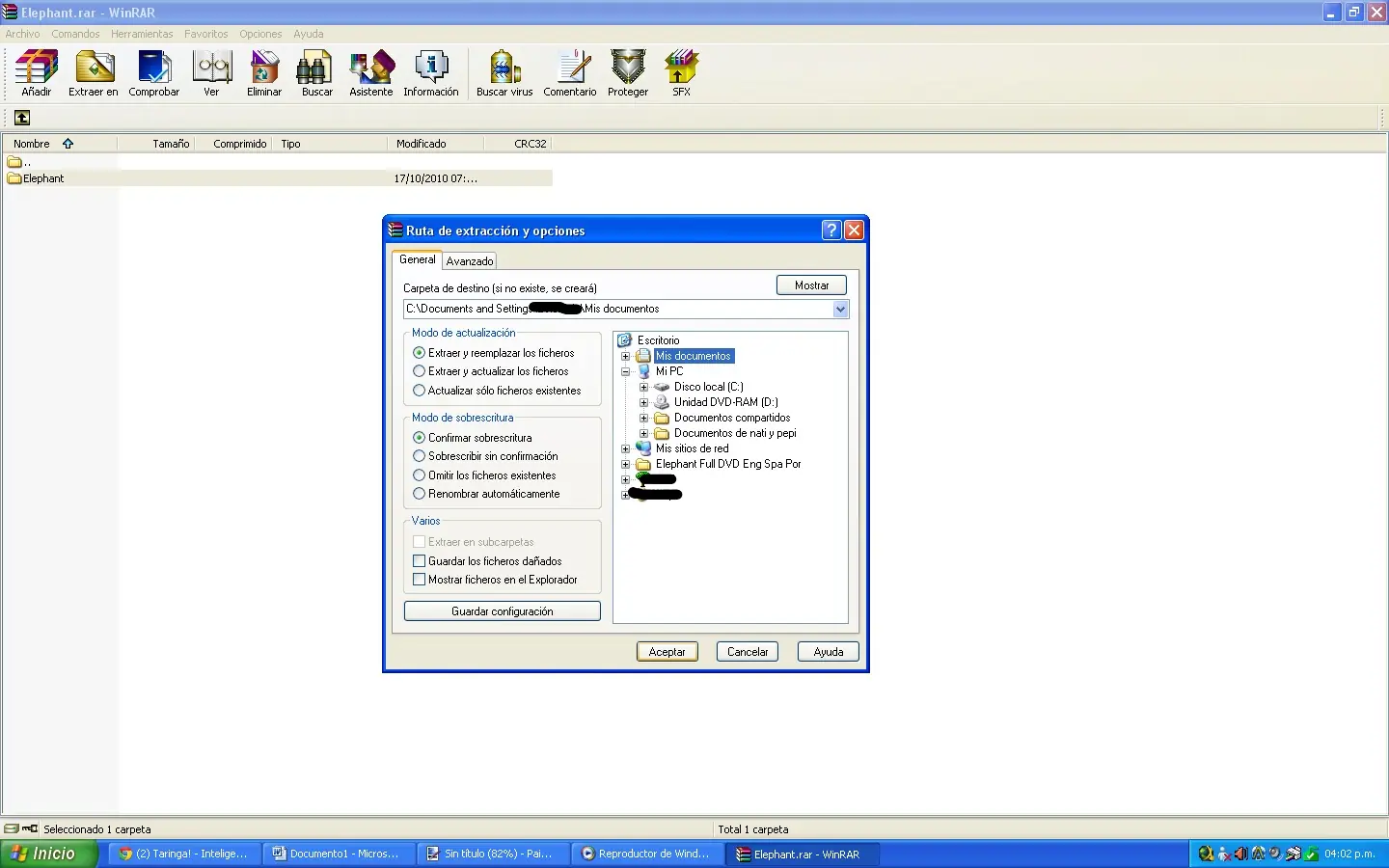Click the Añadir toolbar icon
This screenshot has width=1389, height=868.
(x=37, y=73)
